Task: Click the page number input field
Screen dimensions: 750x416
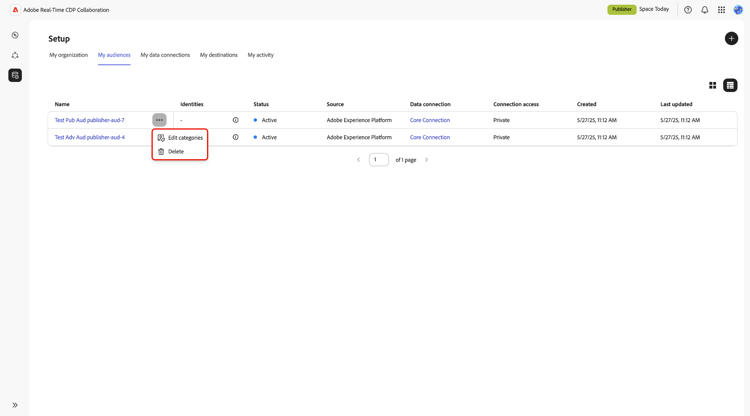Action: (378, 160)
